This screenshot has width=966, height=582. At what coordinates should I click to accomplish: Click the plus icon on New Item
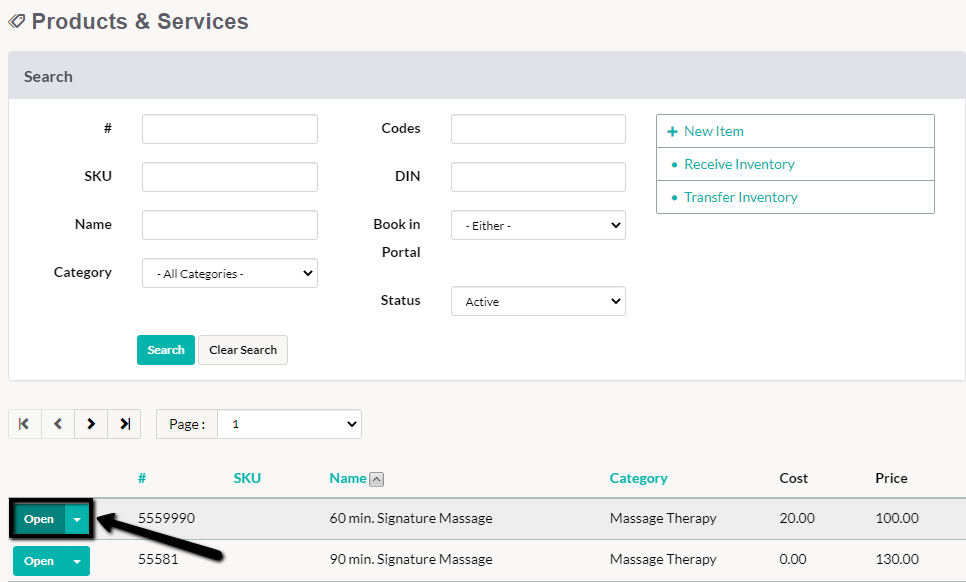point(672,131)
